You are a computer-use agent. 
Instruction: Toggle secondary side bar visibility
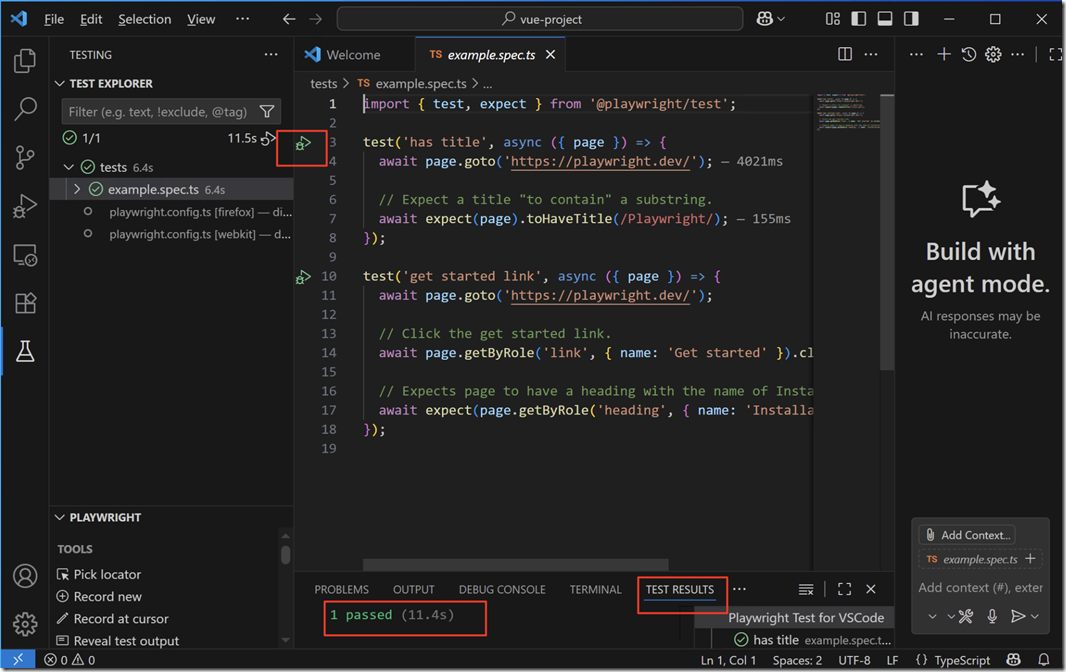point(911,19)
